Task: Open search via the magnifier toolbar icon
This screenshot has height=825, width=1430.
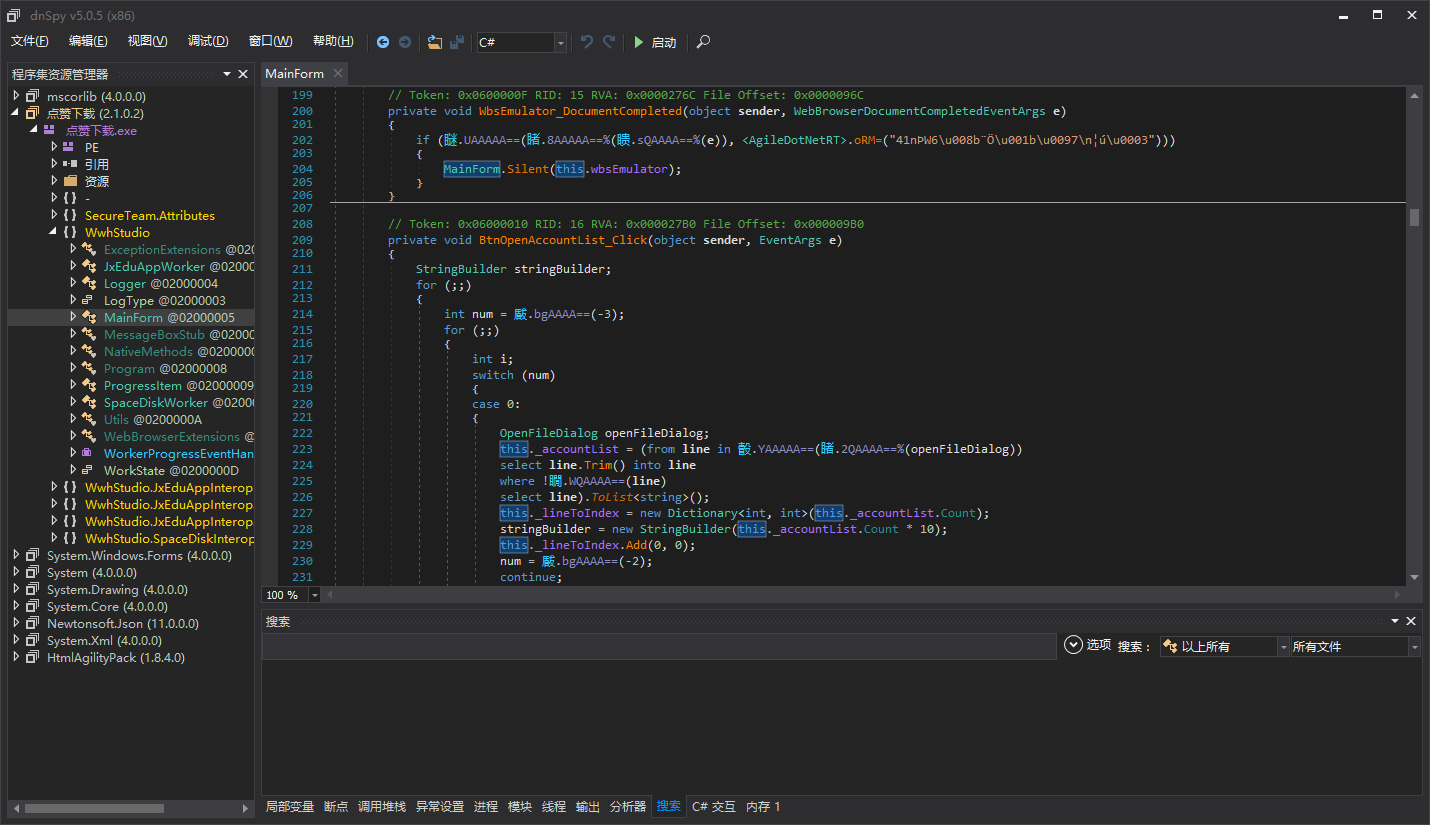Action: (x=702, y=43)
